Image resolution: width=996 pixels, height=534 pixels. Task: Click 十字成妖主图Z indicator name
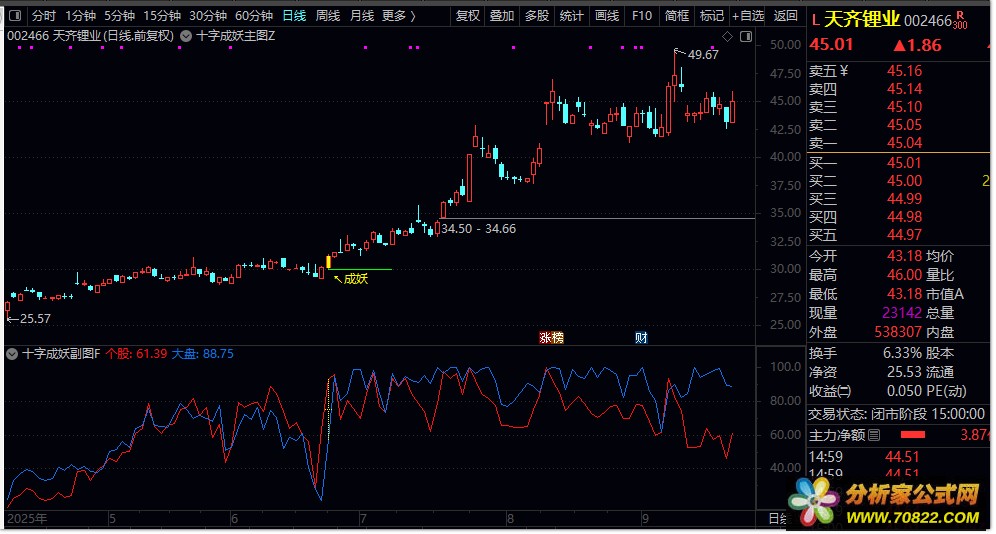(x=236, y=36)
